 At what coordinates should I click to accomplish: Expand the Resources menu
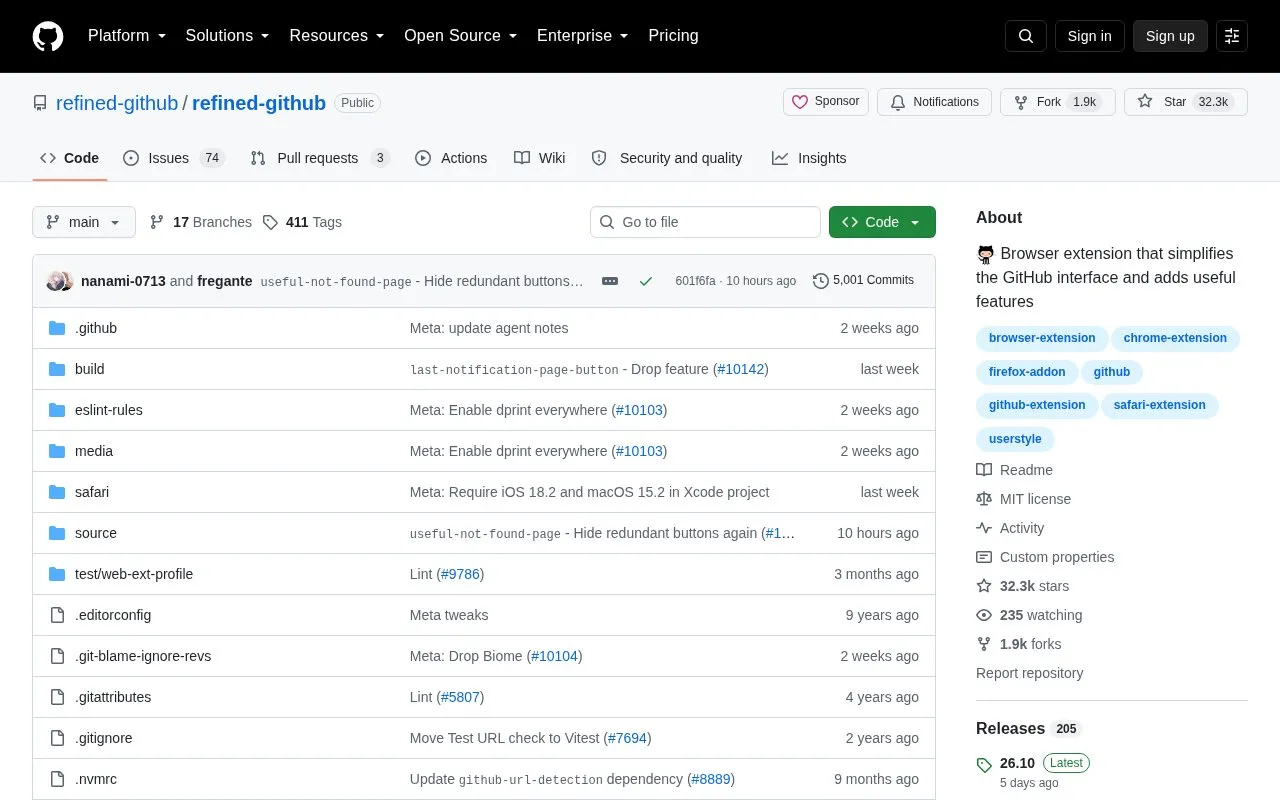coord(337,36)
